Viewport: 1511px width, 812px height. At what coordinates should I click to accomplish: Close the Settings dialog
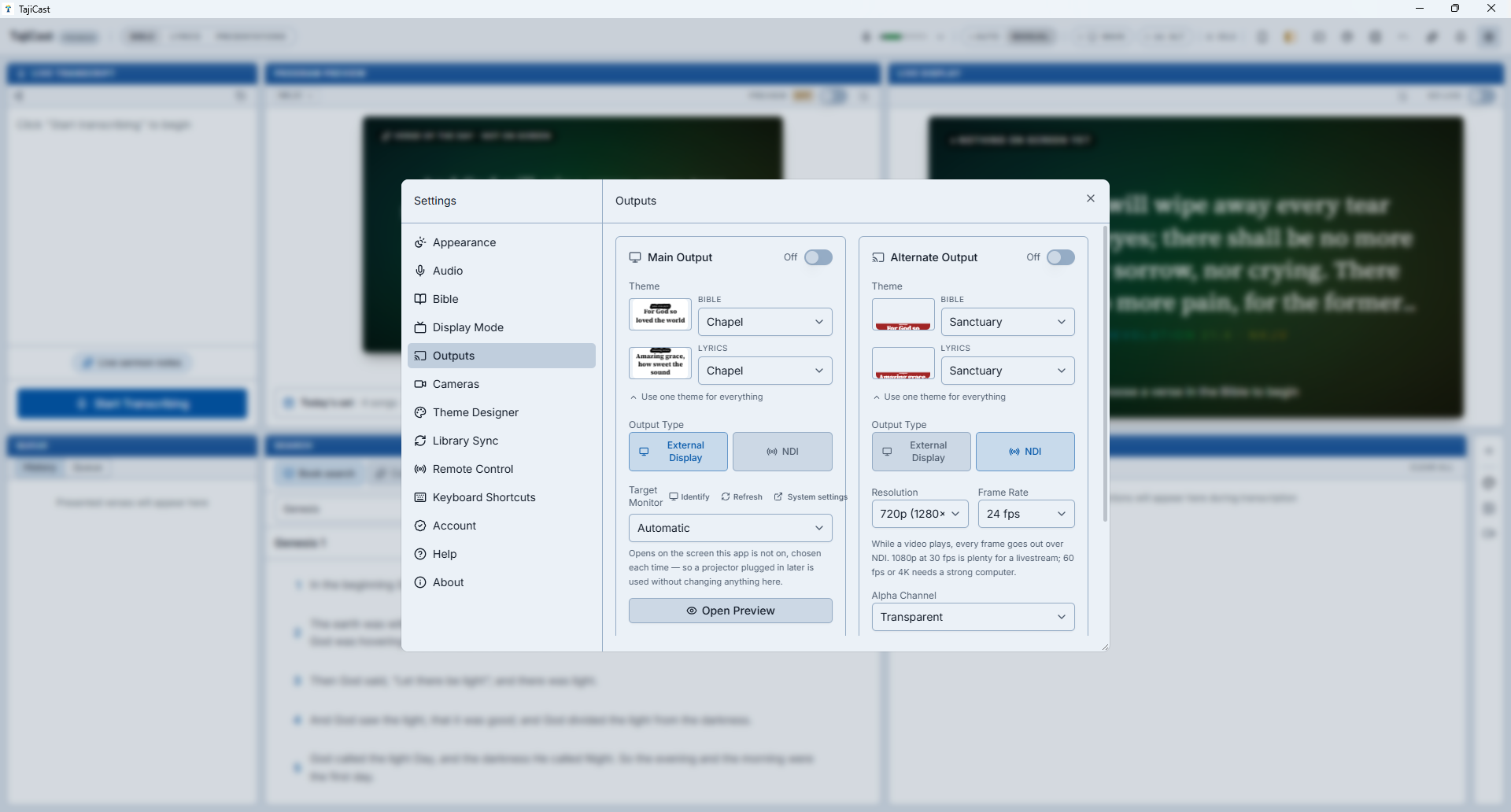pyautogui.click(x=1091, y=198)
